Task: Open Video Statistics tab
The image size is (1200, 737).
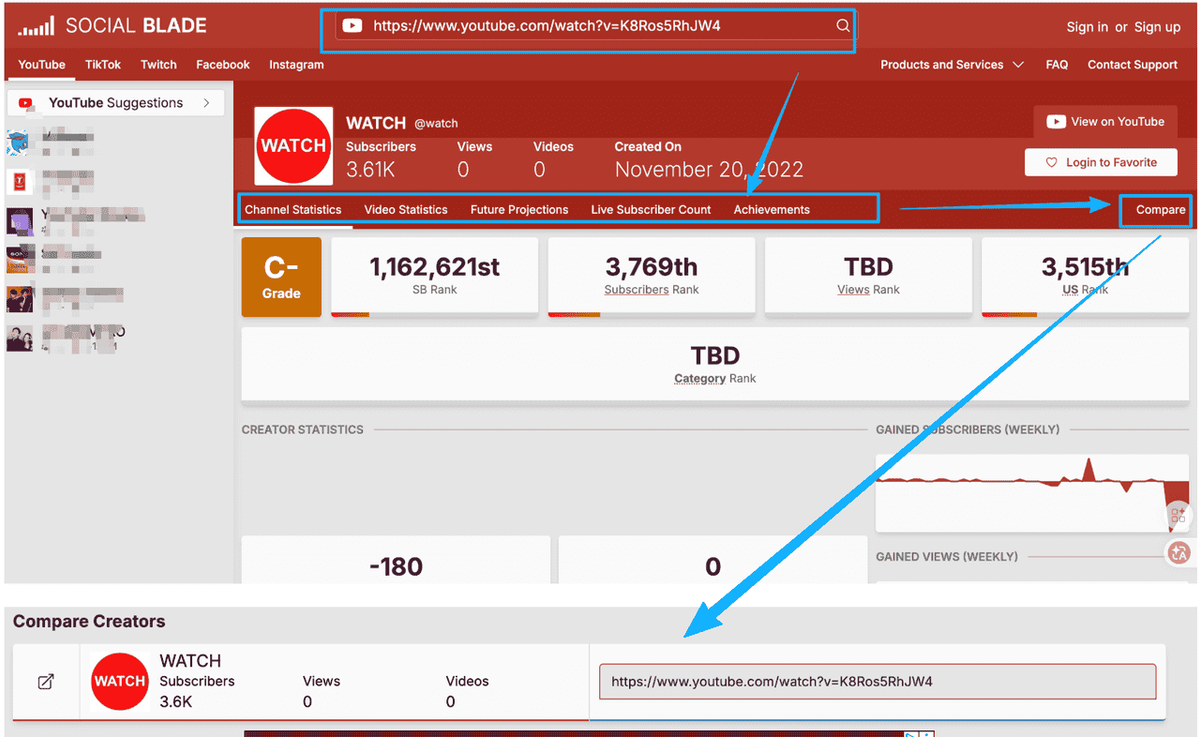Action: [x=406, y=209]
